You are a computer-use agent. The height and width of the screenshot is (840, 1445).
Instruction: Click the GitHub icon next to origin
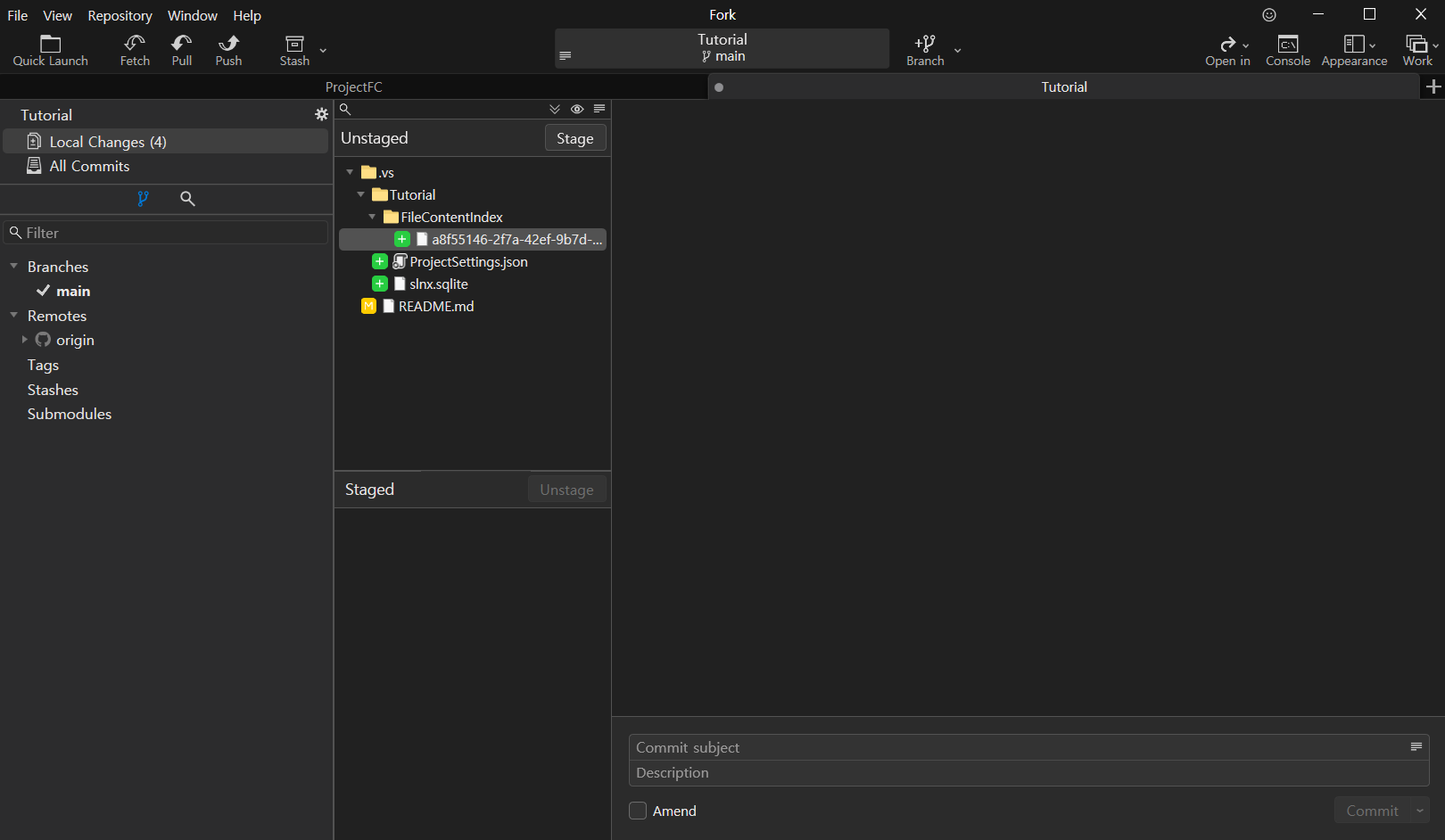pos(43,340)
